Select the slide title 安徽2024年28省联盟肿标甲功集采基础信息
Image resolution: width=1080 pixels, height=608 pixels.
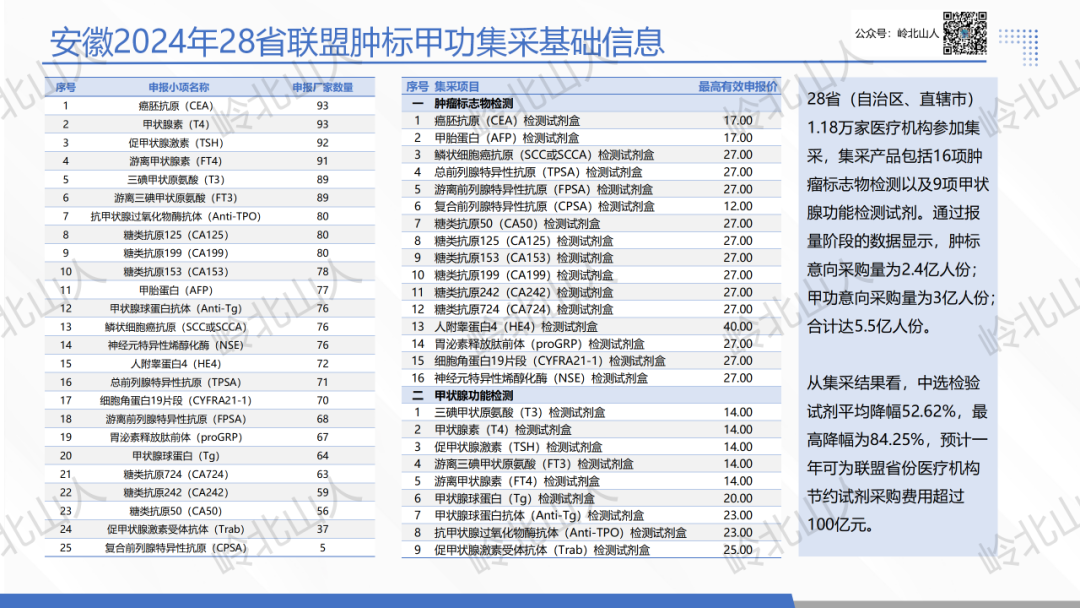[357, 42]
